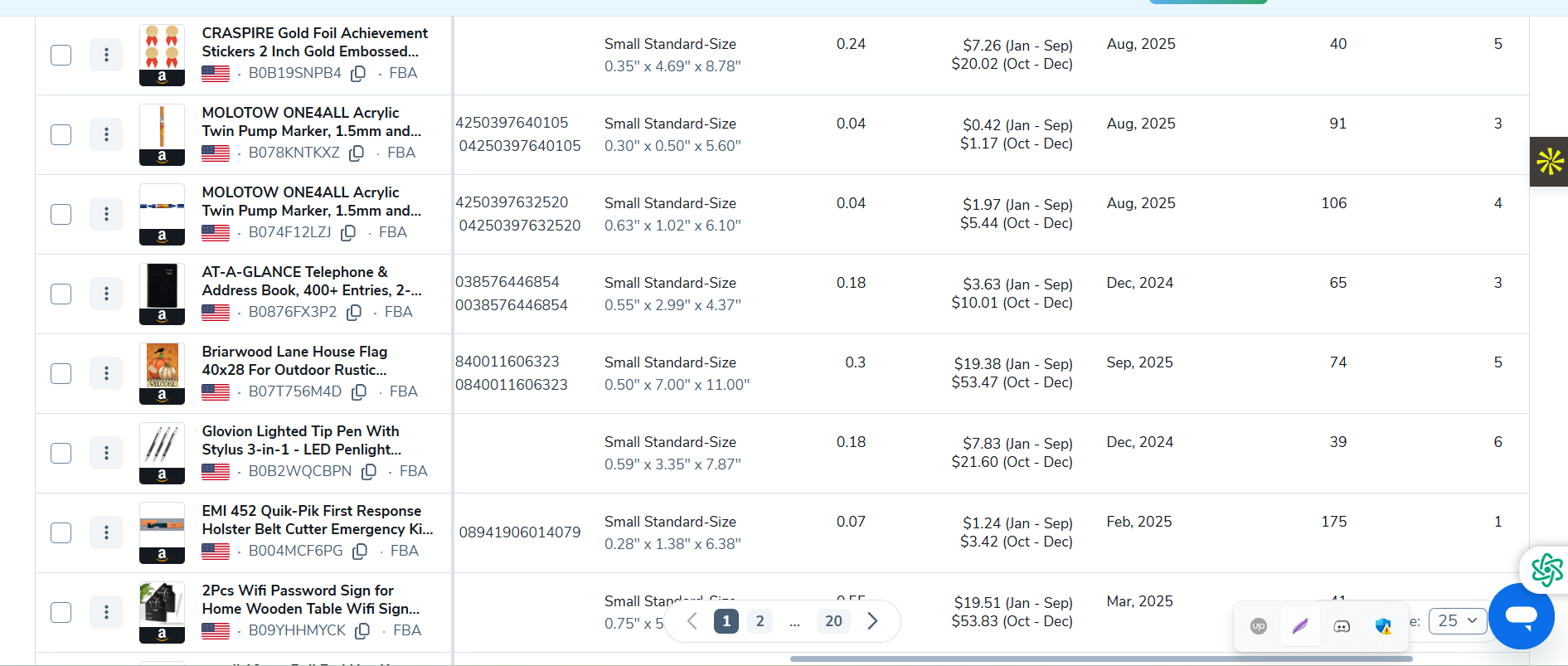Open the Glovion Lighted Tip Pen product title

coord(302,440)
